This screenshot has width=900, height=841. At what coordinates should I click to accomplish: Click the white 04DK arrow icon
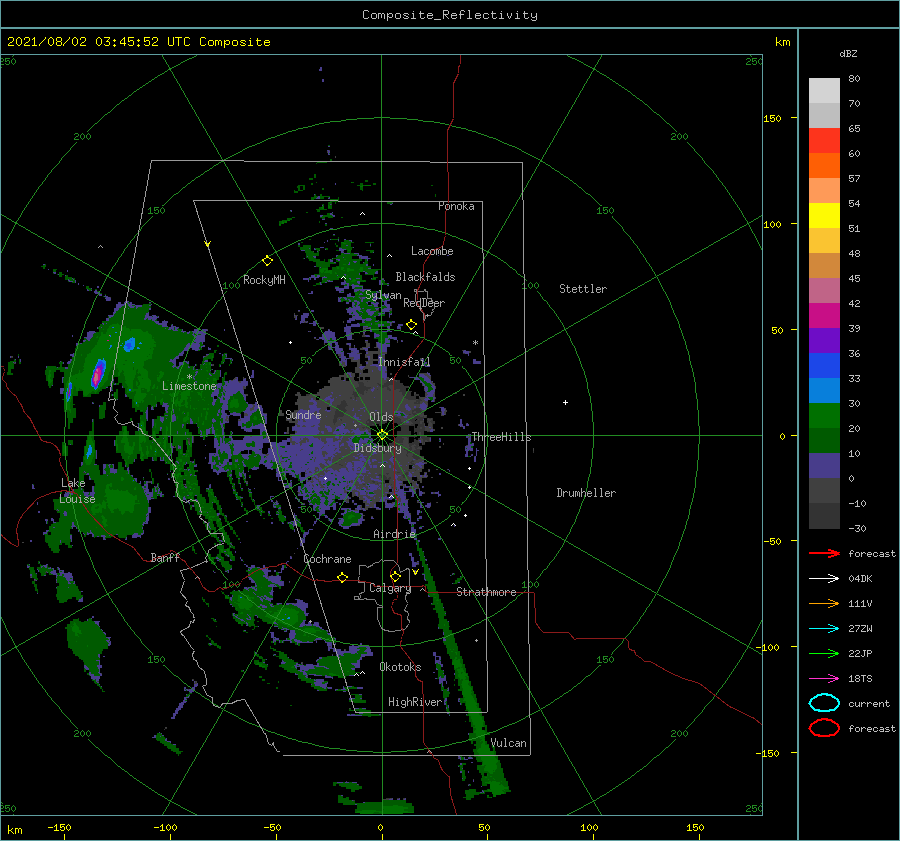[x=824, y=578]
